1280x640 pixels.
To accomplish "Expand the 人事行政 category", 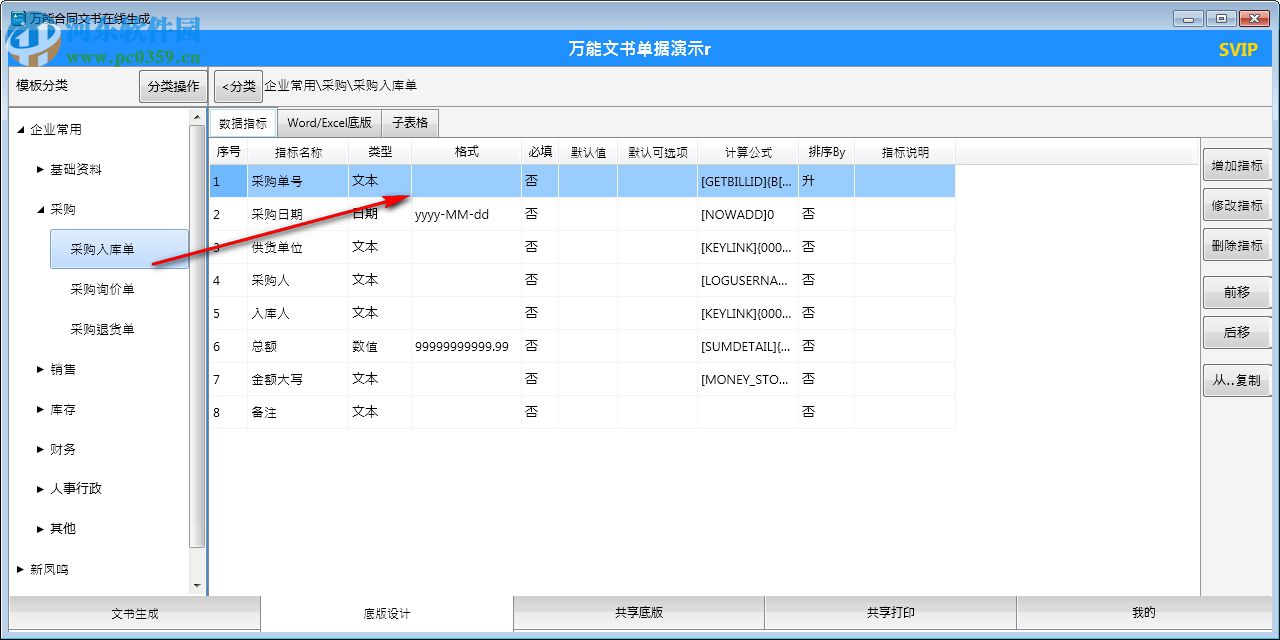I will click(38, 489).
